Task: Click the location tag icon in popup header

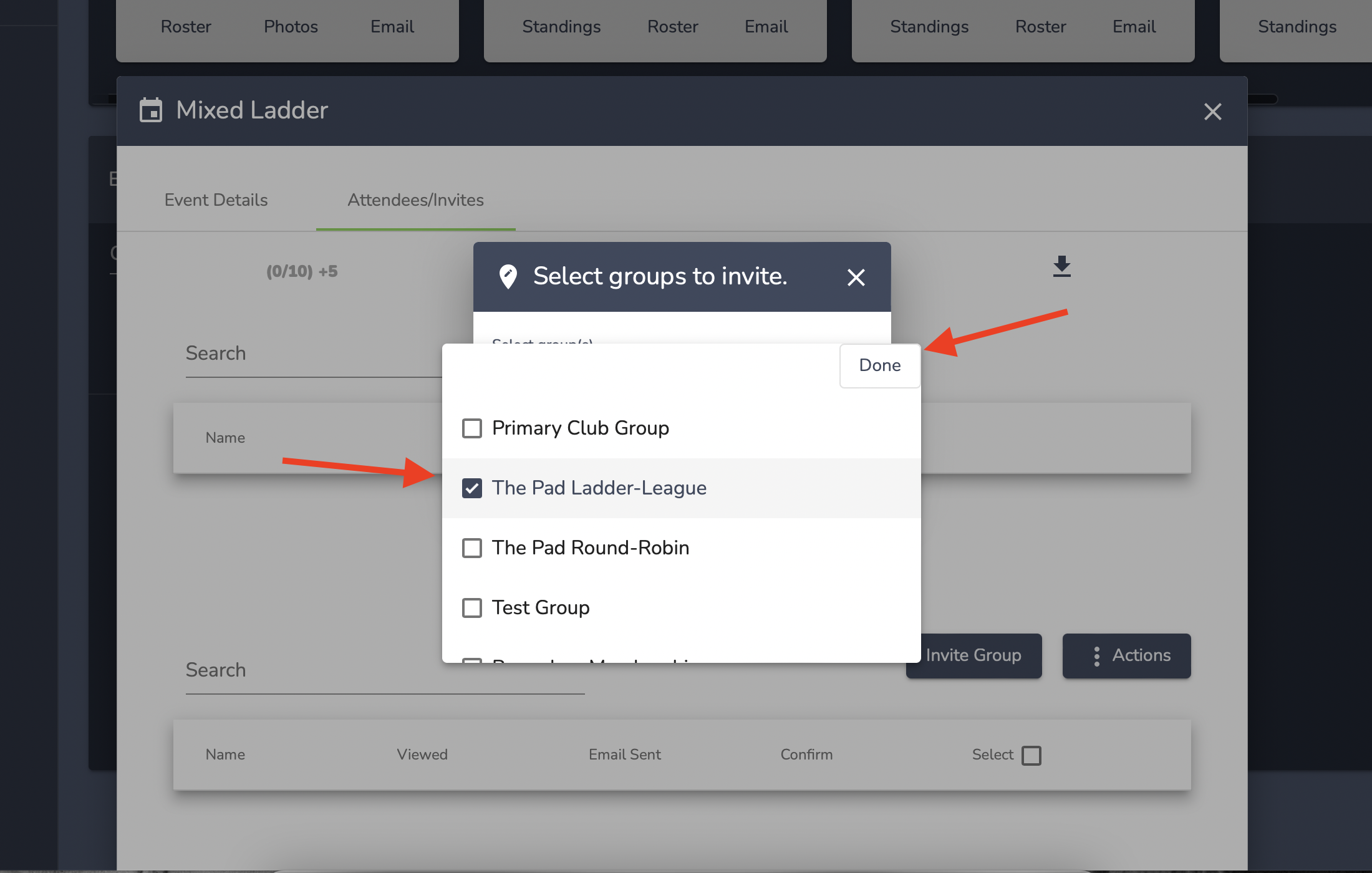Action: click(508, 276)
